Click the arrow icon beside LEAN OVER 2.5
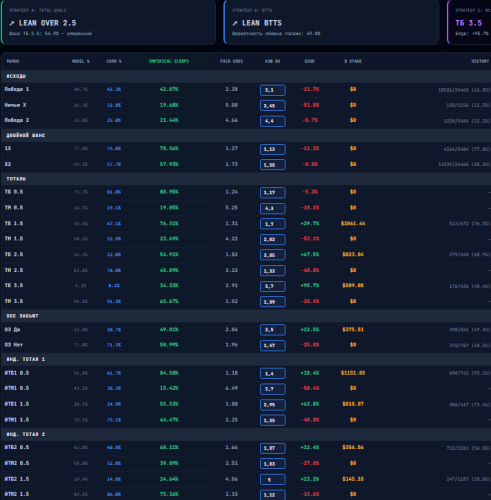The width and height of the screenshot is (491, 500). (12, 23)
